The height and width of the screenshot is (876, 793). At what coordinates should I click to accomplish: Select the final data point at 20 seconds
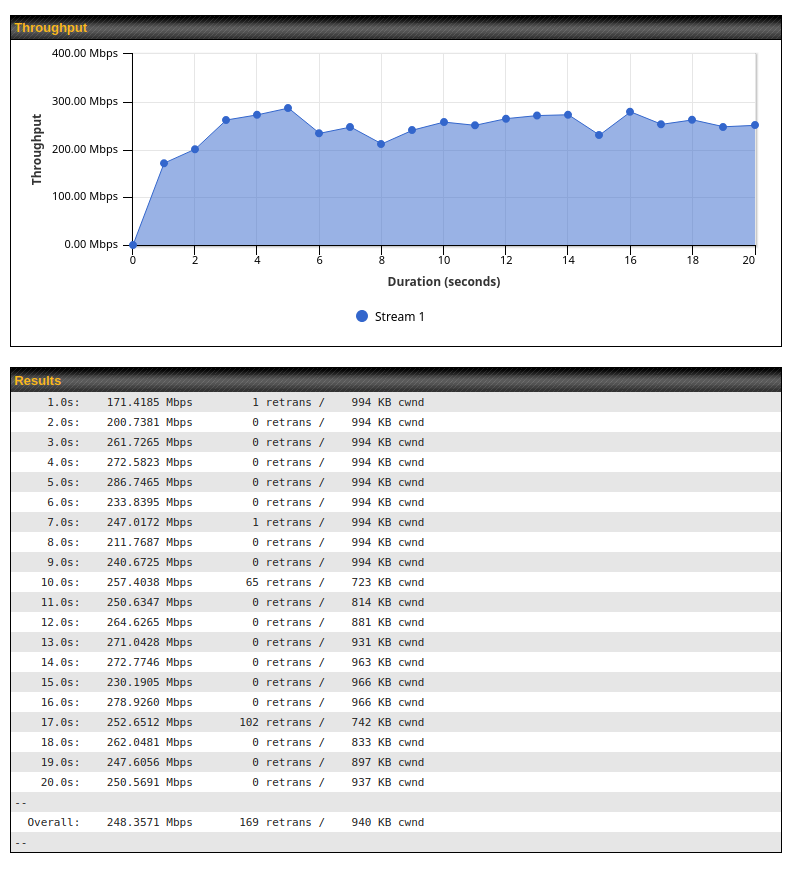tap(755, 125)
